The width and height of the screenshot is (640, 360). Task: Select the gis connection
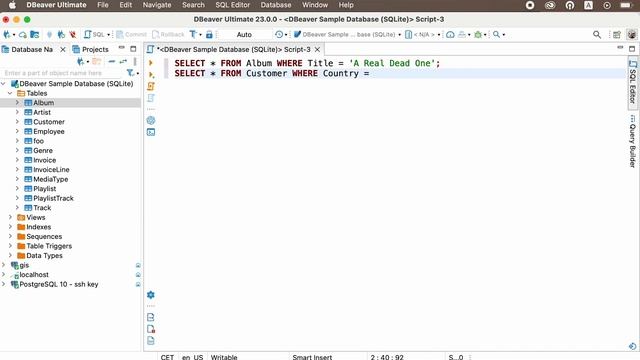(x=24, y=265)
